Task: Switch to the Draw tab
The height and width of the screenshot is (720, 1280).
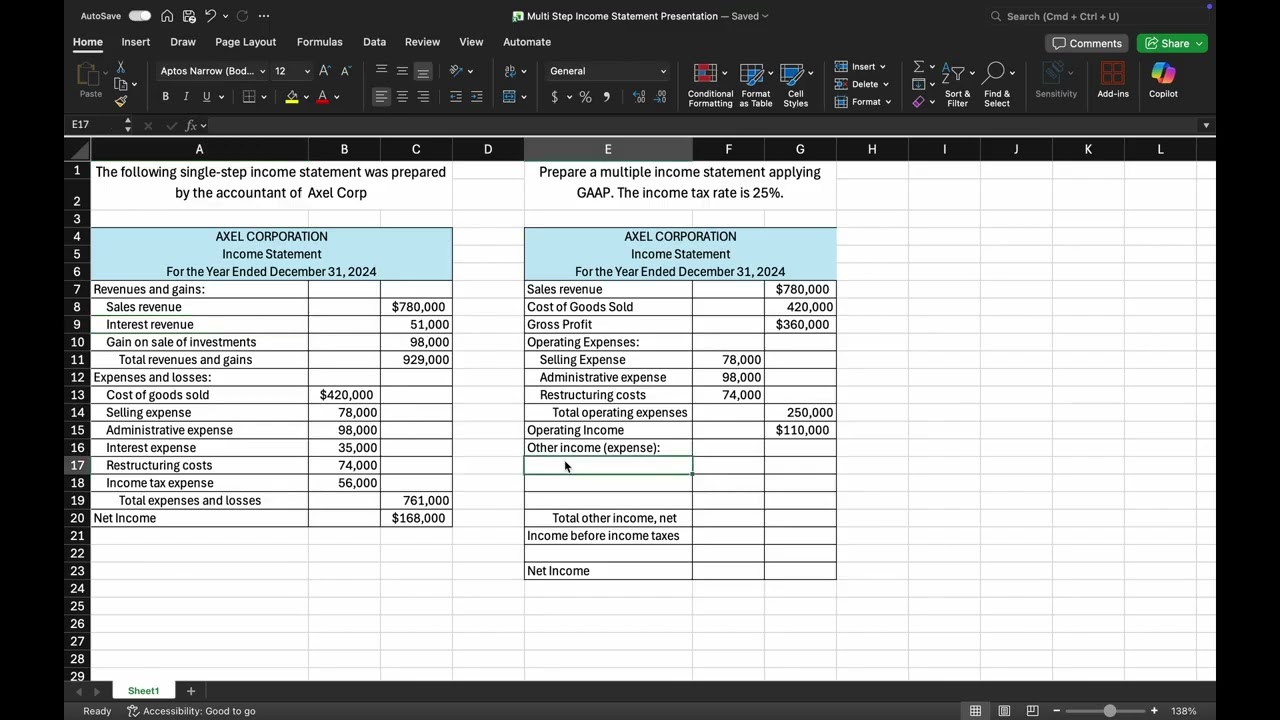Action: click(183, 42)
